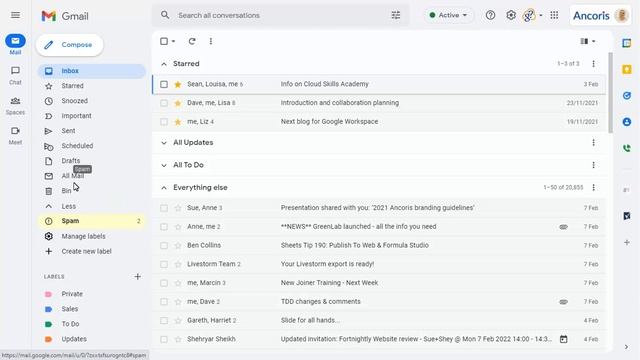This screenshot has height=360, width=640.
Task: Open the select-all checkbox dropdown arrow
Action: point(173,41)
